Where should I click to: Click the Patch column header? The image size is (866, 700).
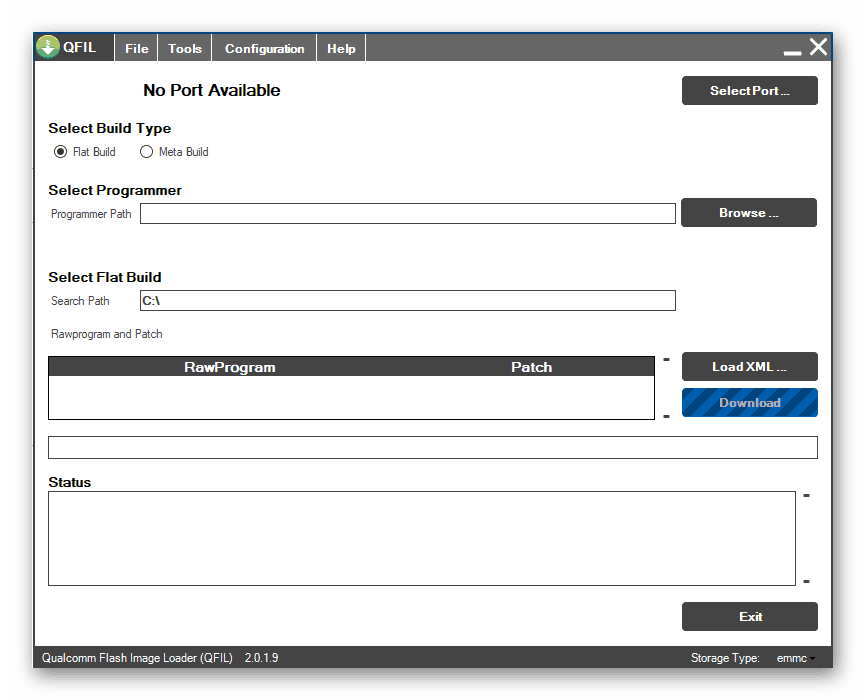pos(531,367)
